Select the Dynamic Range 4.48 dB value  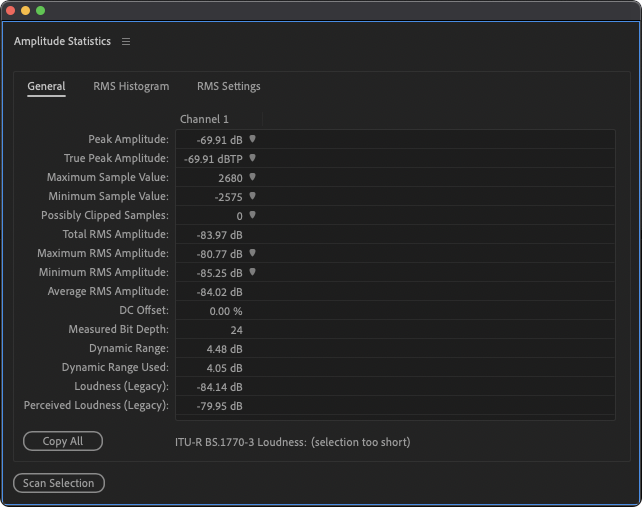224,349
